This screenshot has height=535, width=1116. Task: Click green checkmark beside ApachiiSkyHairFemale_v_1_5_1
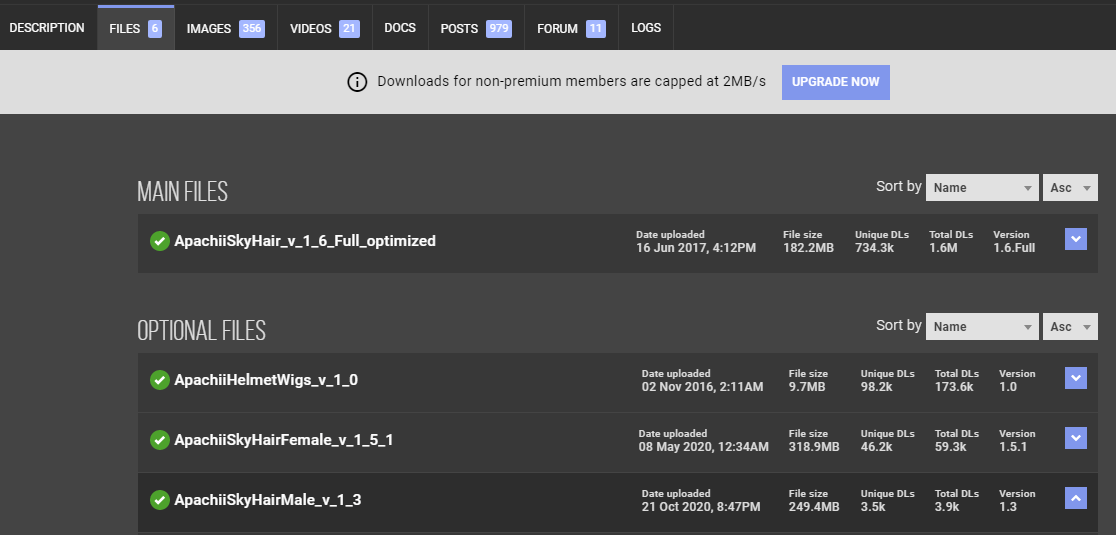coord(159,440)
